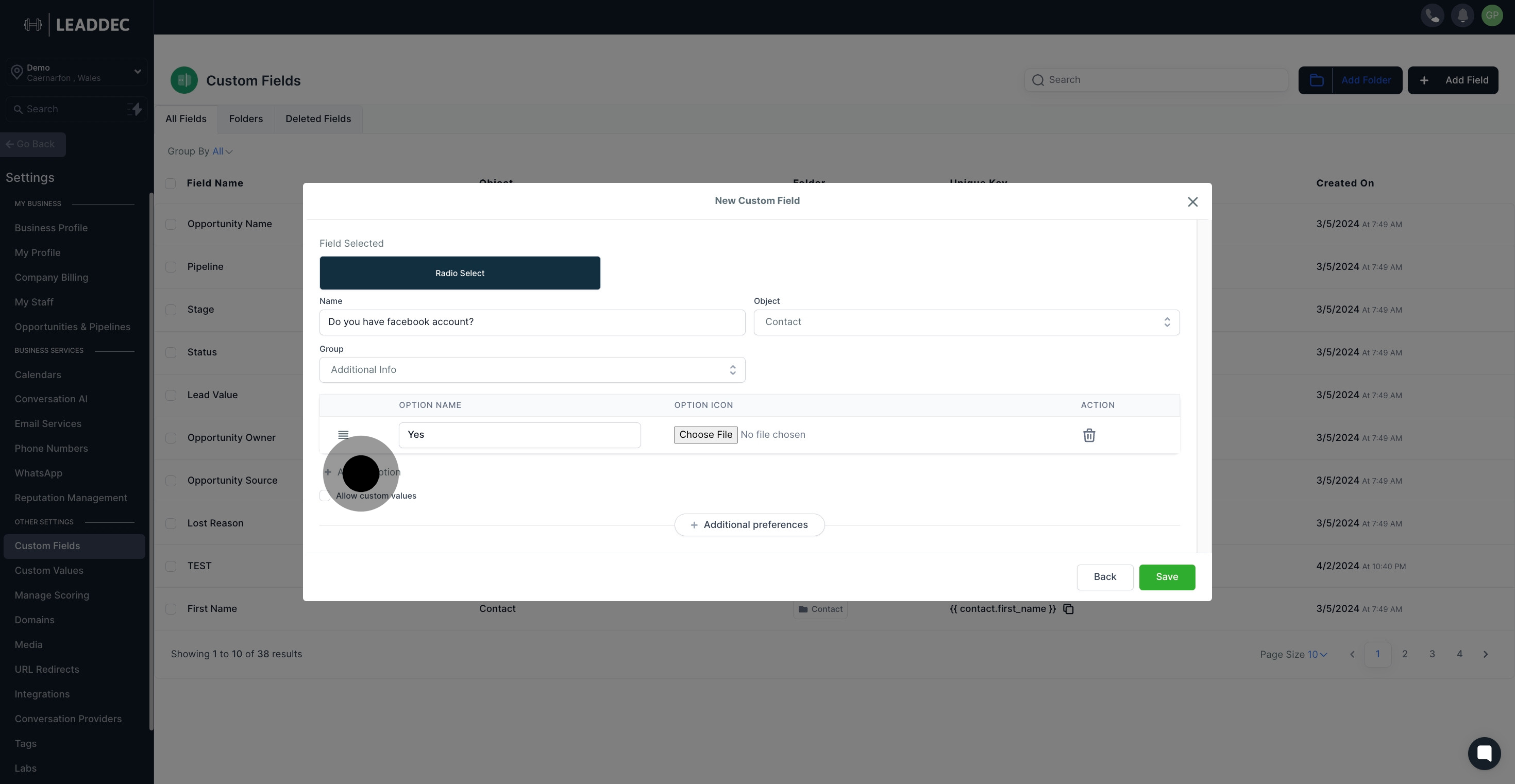Click the Lost Reason field name
This screenshot has width=1515, height=784.
(215, 523)
